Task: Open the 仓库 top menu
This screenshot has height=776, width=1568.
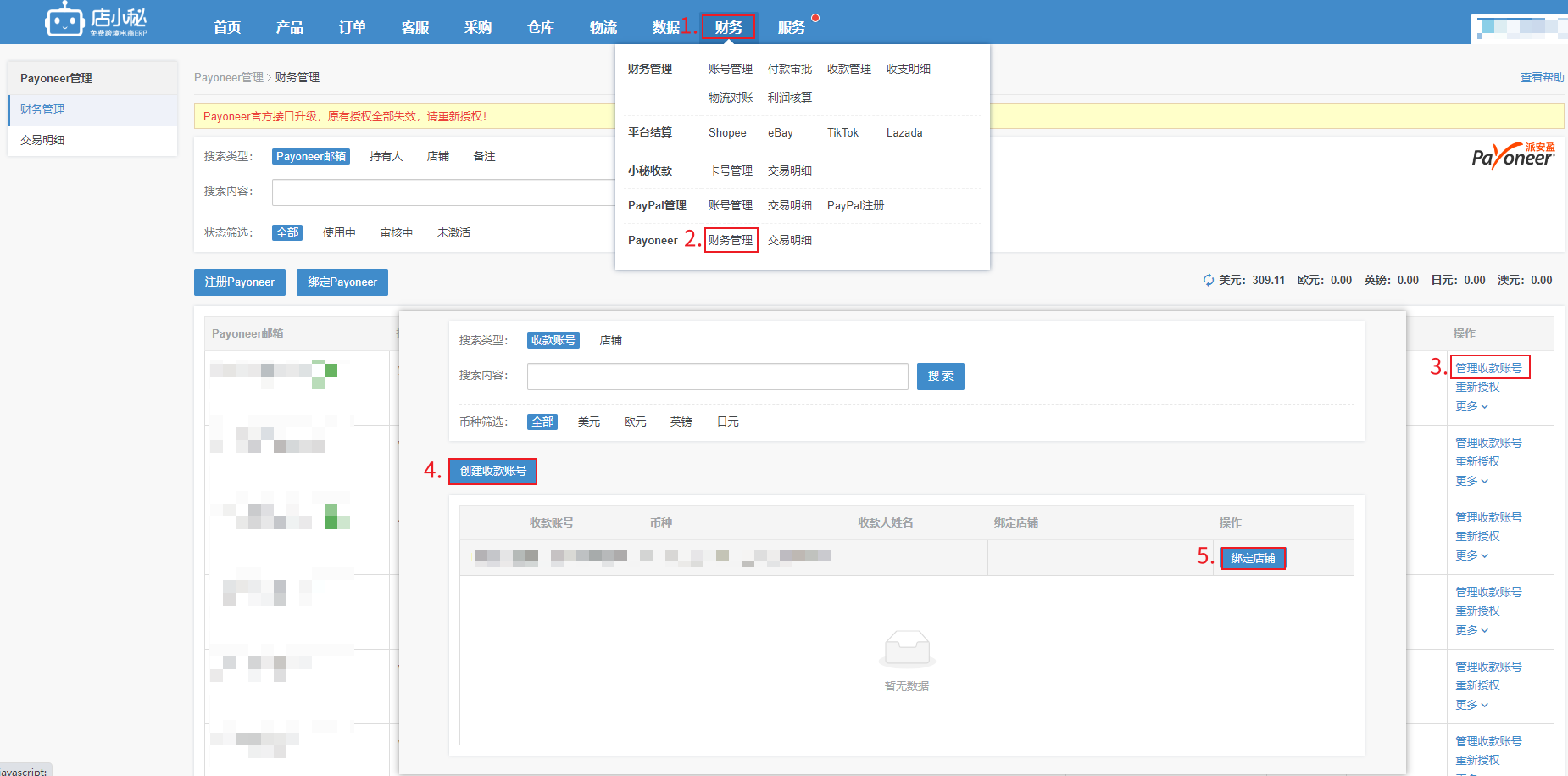Action: coord(541,27)
